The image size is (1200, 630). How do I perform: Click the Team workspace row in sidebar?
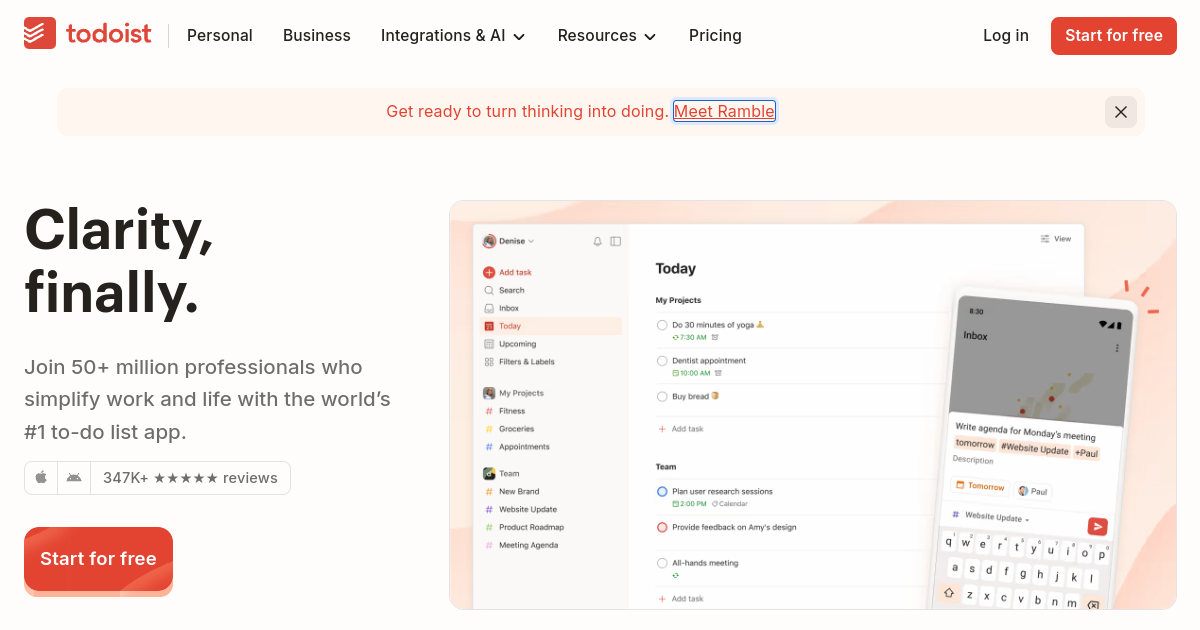pyautogui.click(x=502, y=473)
